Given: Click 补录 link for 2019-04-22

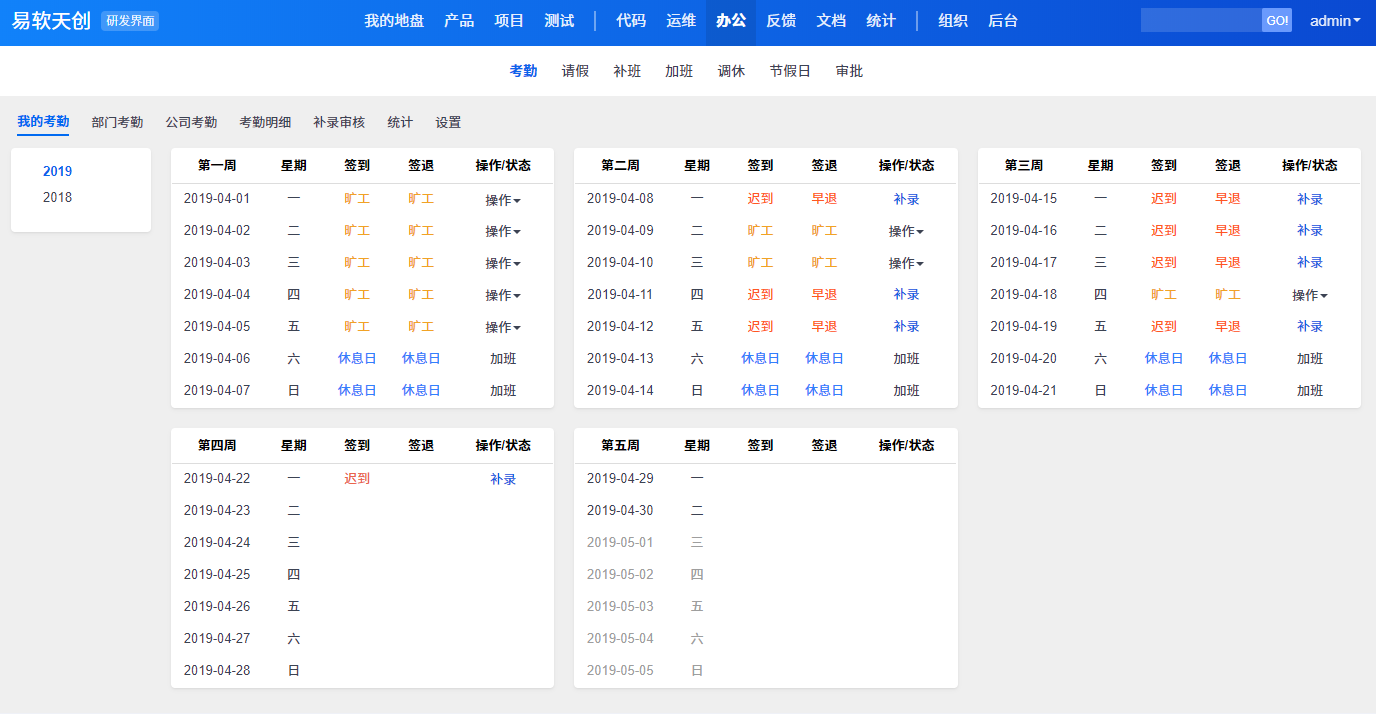Looking at the screenshot, I should coord(503,480).
